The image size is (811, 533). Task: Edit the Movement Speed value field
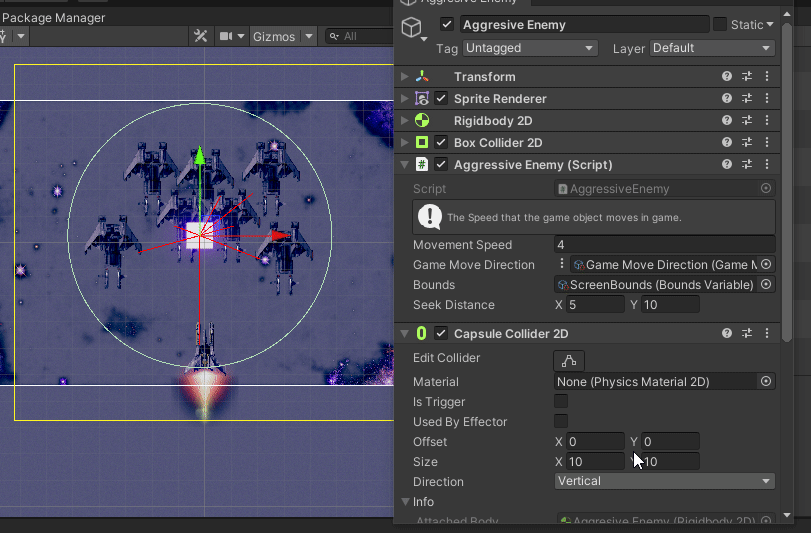click(665, 245)
